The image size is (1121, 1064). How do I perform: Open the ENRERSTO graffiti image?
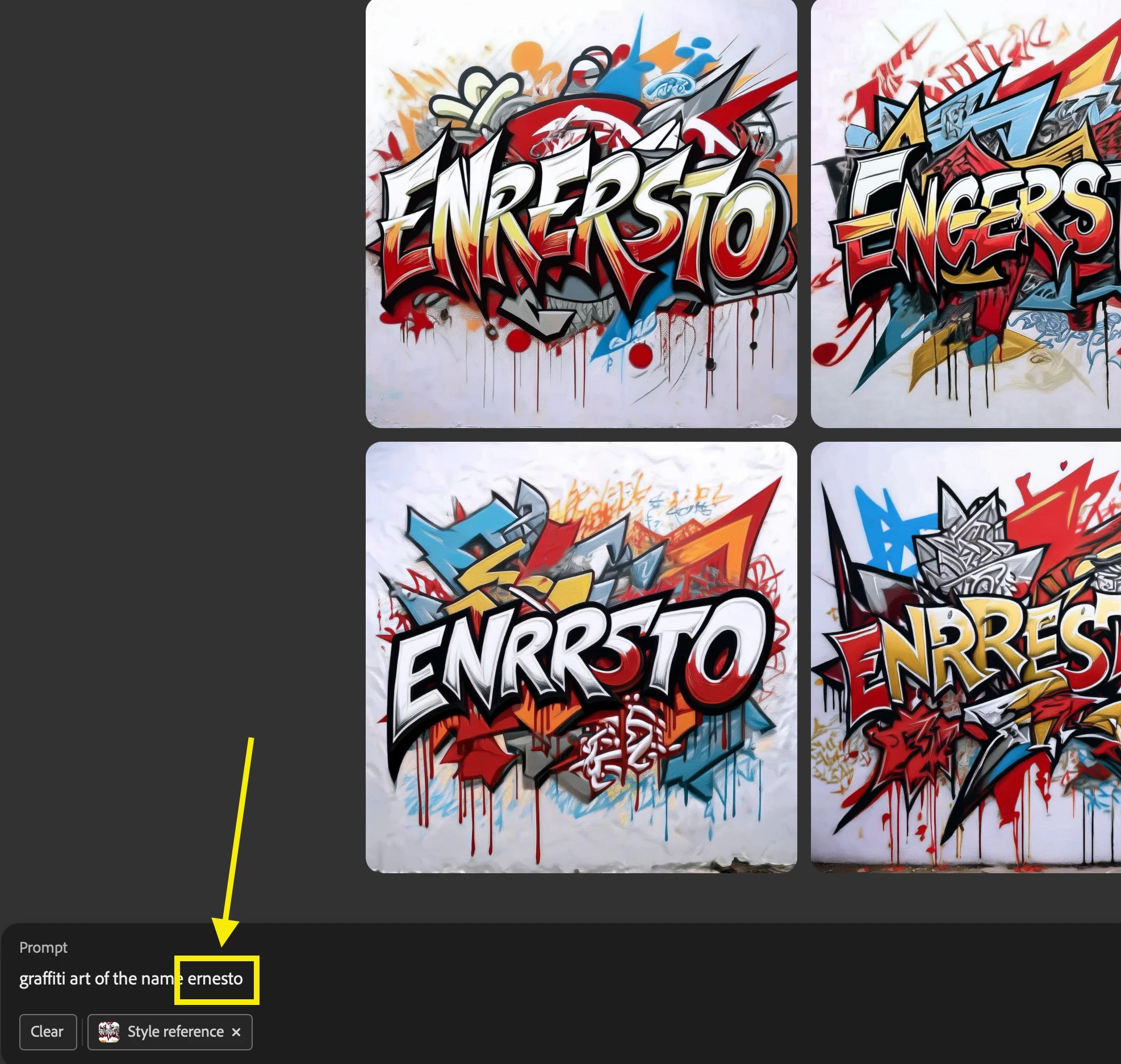click(x=581, y=213)
